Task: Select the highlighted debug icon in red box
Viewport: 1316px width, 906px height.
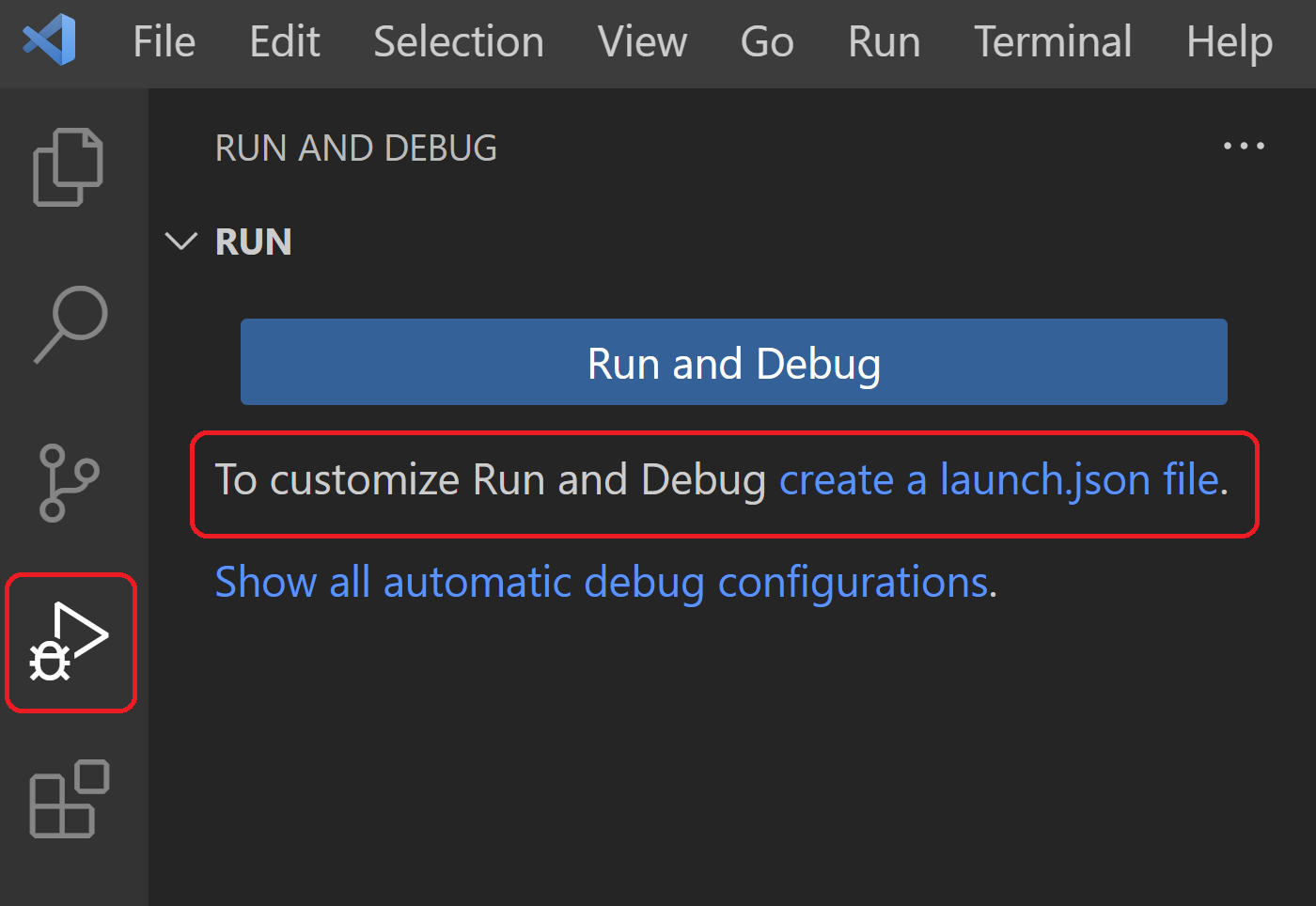Action: click(70, 643)
